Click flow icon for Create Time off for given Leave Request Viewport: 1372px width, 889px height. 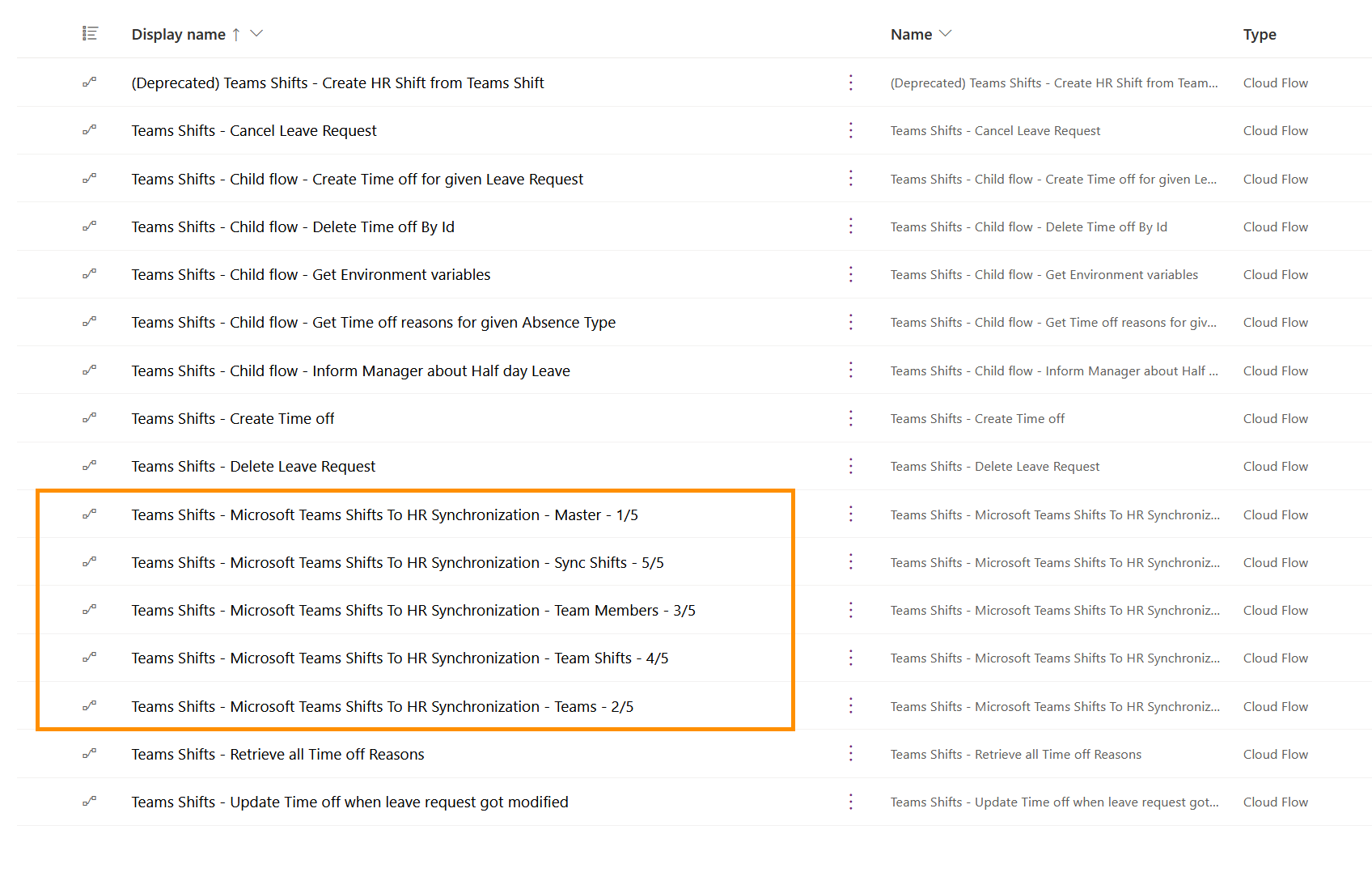tap(89, 178)
